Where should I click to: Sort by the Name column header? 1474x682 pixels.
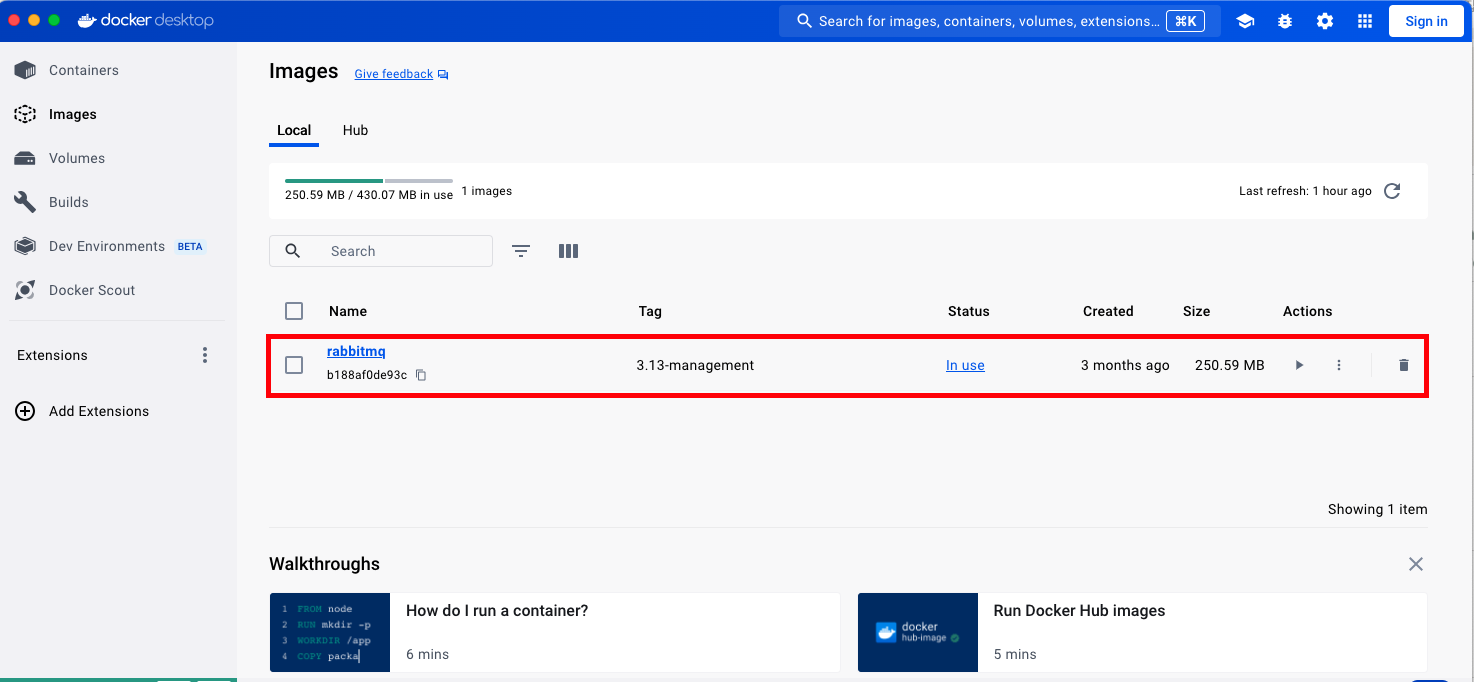[348, 311]
